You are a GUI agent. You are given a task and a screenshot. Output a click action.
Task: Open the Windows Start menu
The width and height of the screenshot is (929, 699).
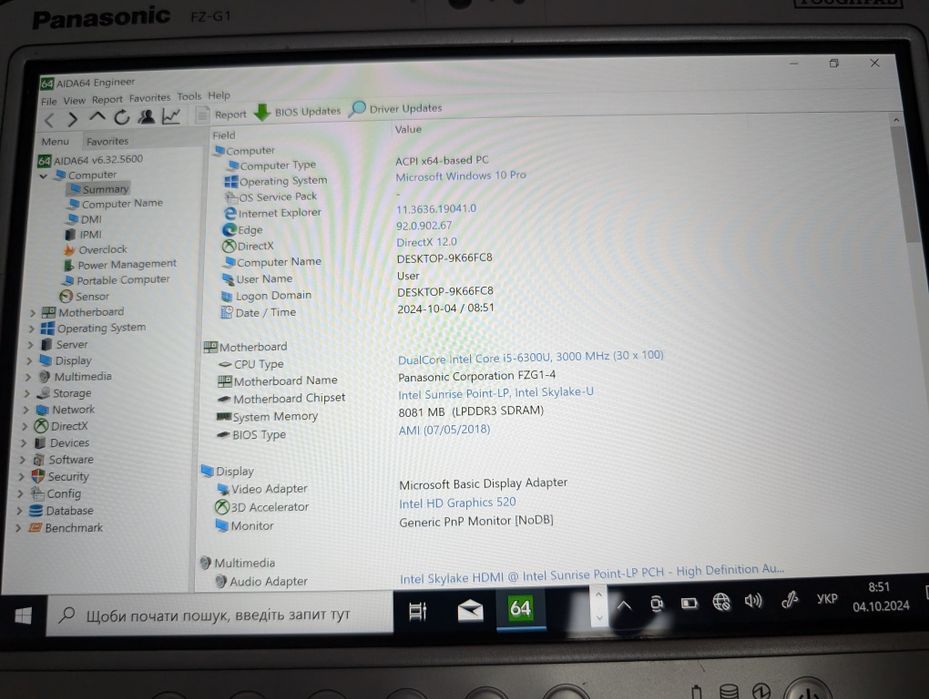[23, 617]
